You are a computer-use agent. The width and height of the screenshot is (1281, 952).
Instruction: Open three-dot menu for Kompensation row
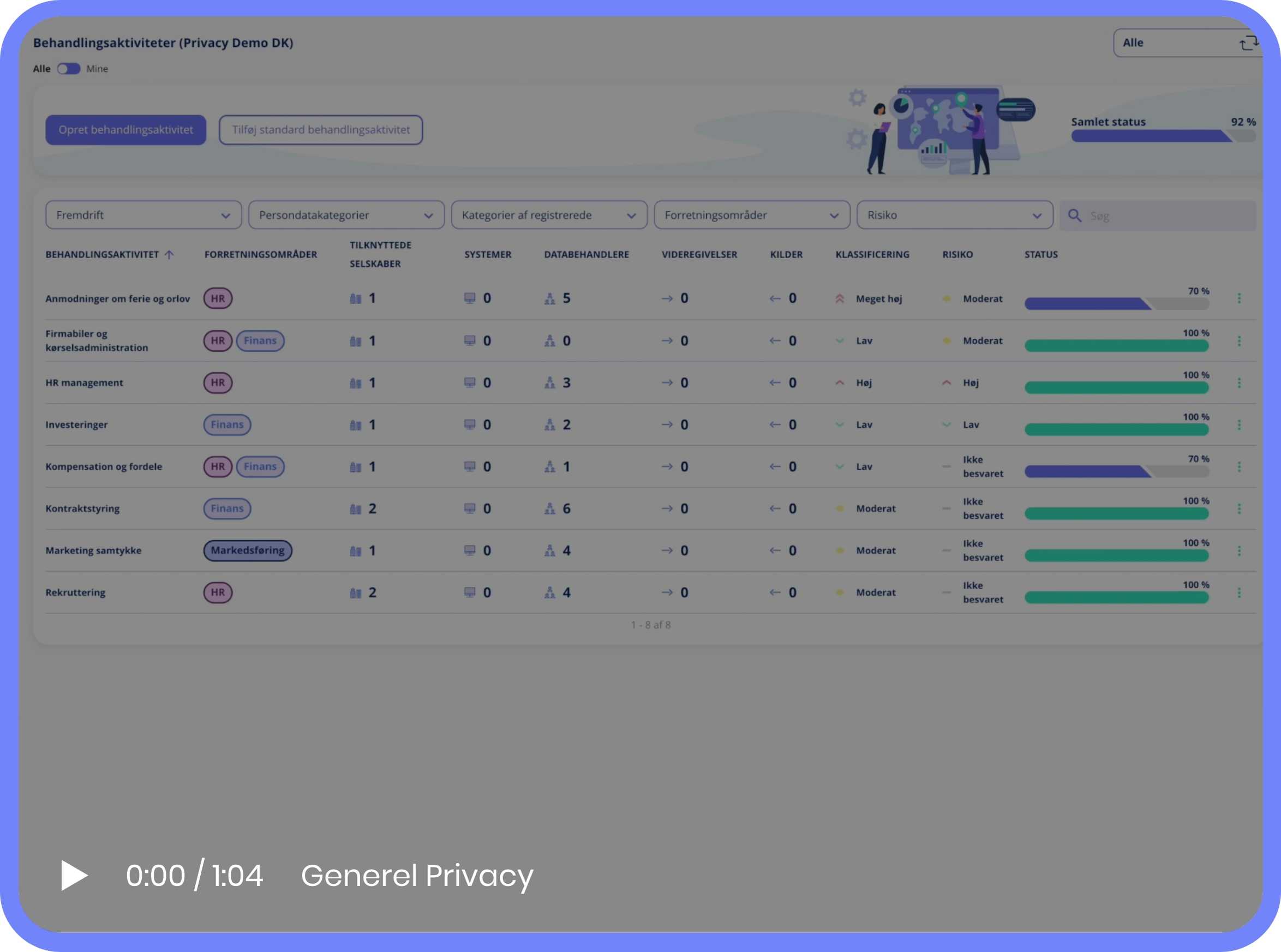(x=1239, y=467)
